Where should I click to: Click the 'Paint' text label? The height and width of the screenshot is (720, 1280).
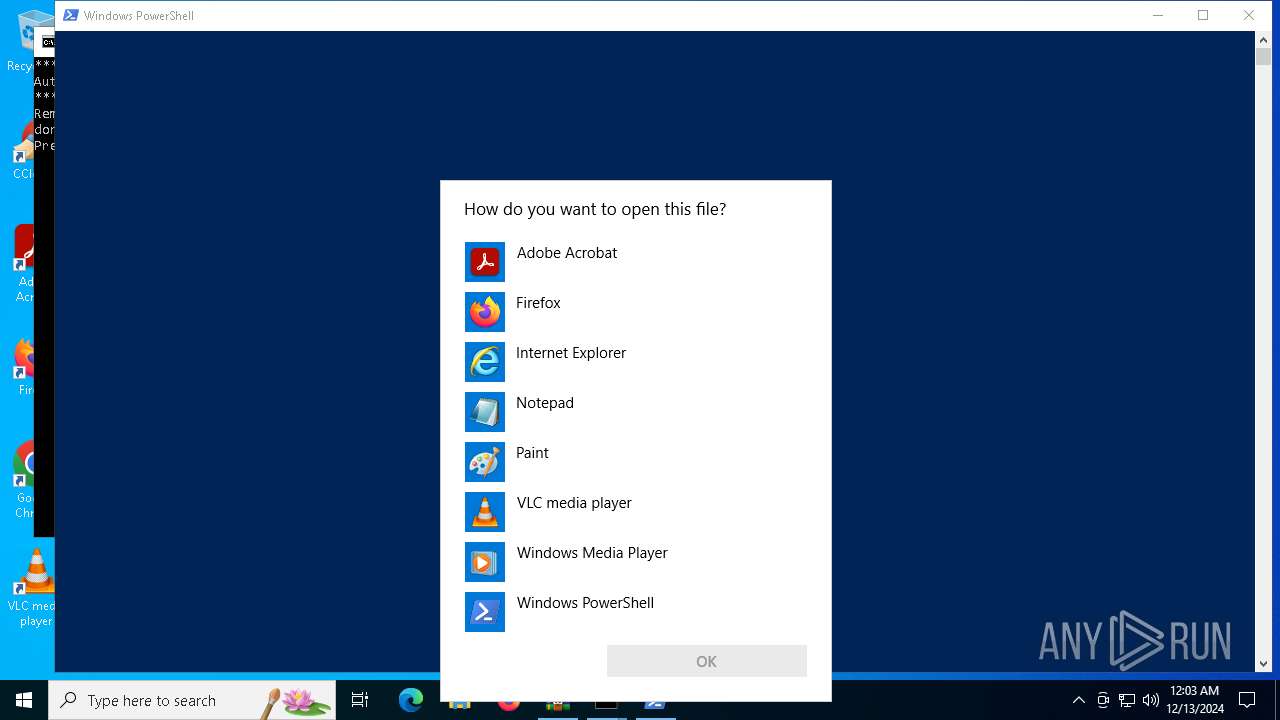[x=532, y=453]
